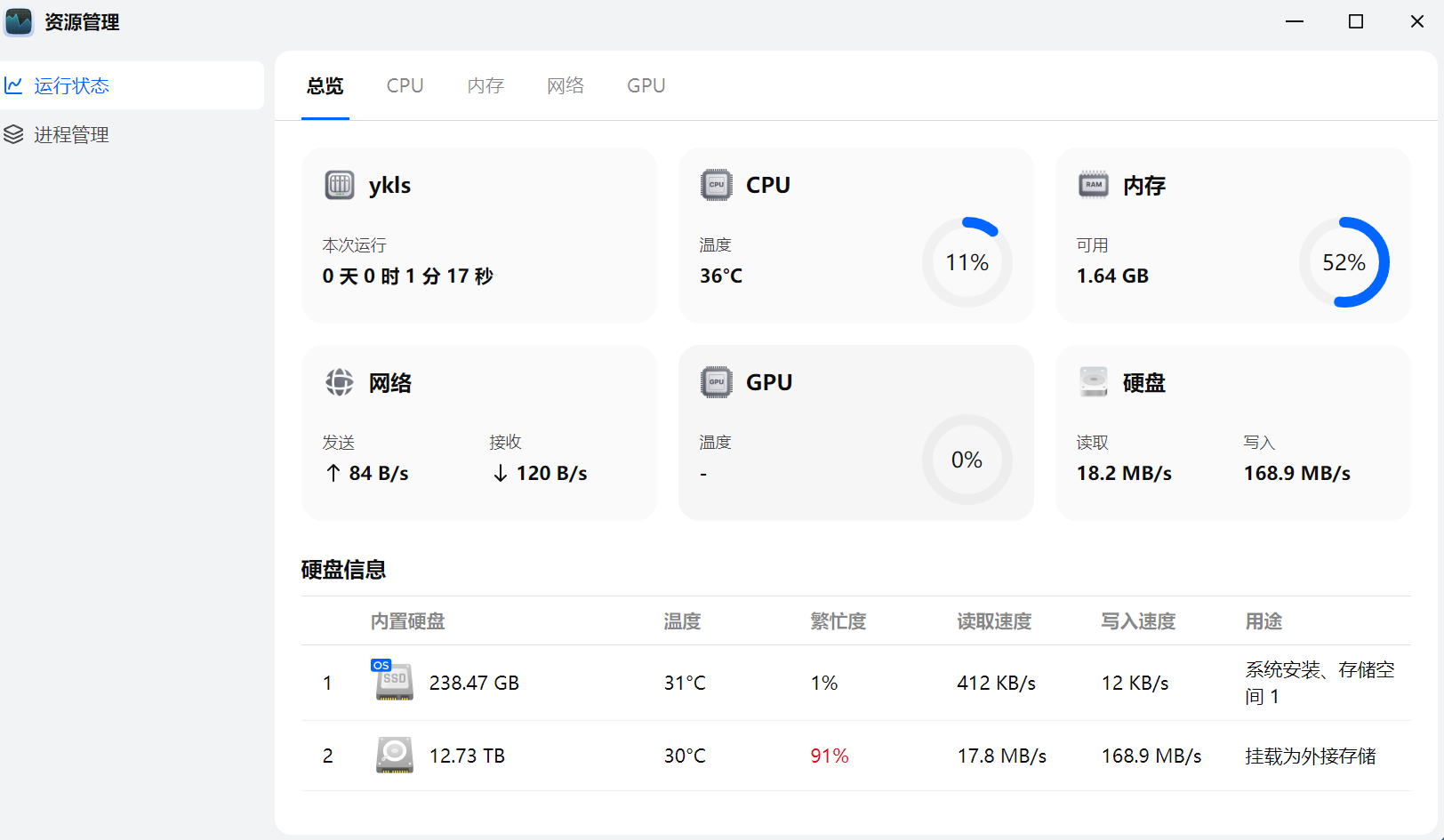This screenshot has width=1444, height=840.
Task: Switch to the GPU tab
Action: tap(646, 85)
